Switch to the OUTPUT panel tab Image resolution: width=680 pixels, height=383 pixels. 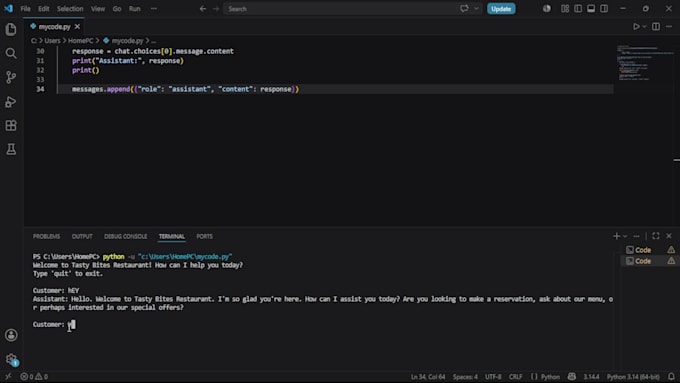(82, 236)
